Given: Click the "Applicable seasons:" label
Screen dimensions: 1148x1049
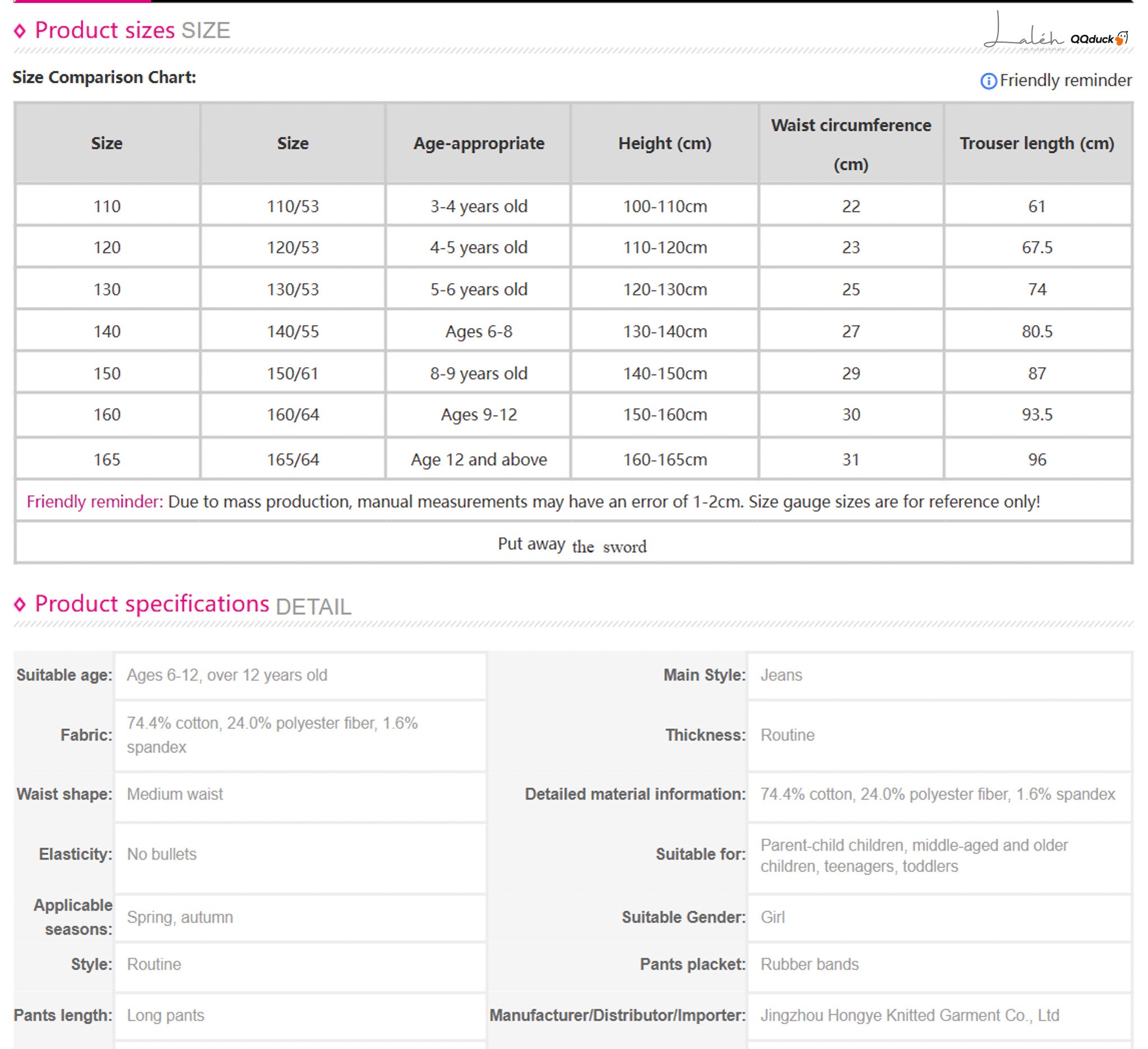Looking at the screenshot, I should [x=73, y=917].
